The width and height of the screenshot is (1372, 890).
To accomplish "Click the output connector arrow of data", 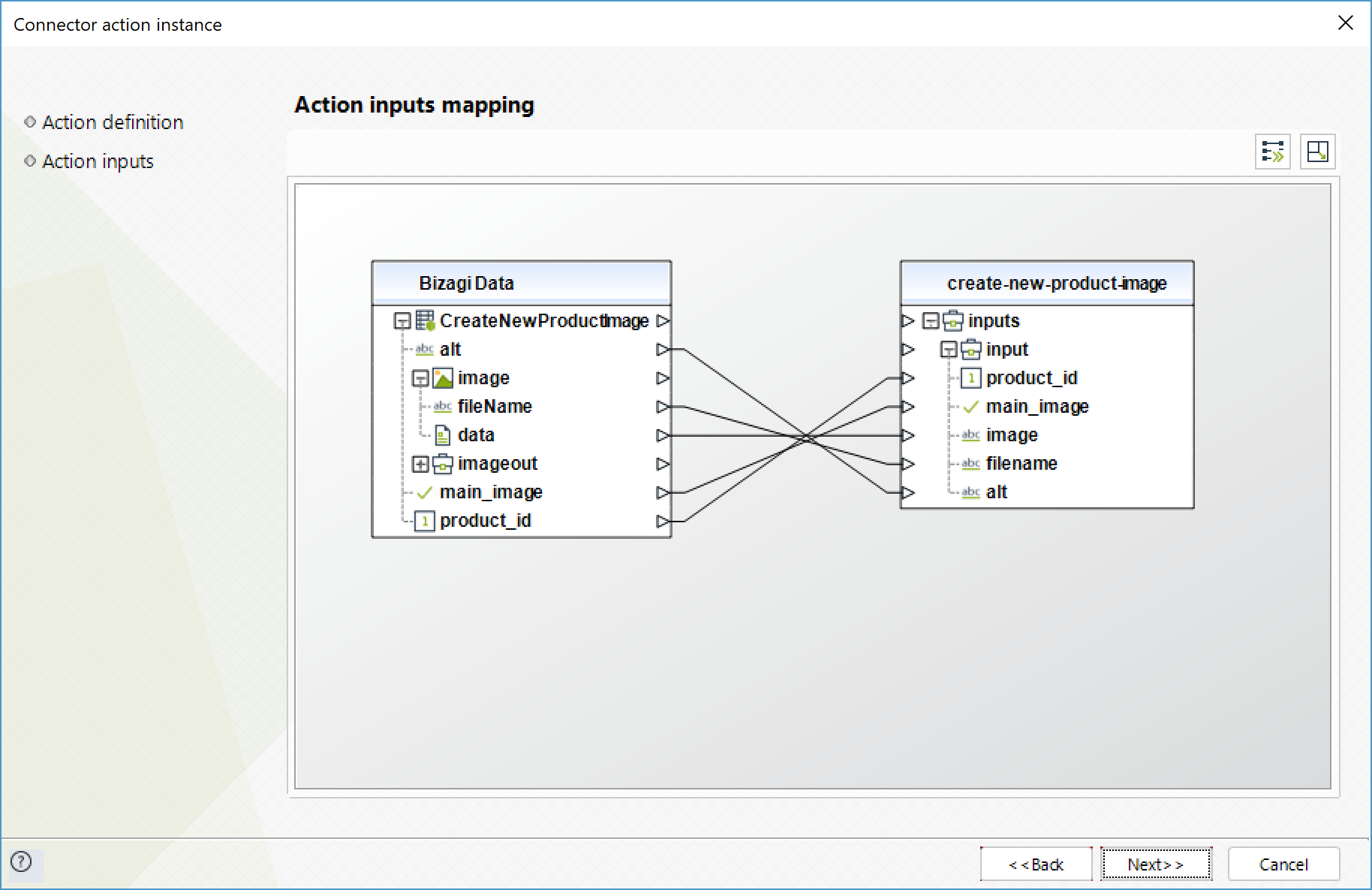I will (662, 434).
